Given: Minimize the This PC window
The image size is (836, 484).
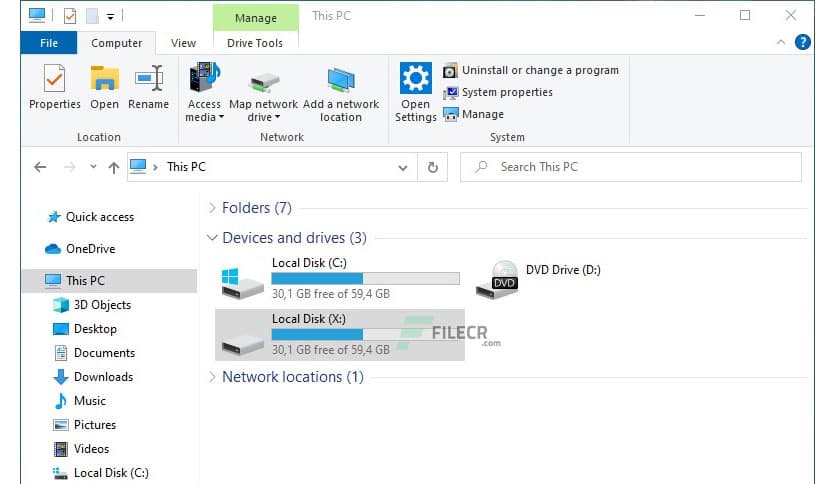Looking at the screenshot, I should pyautogui.click(x=700, y=15).
